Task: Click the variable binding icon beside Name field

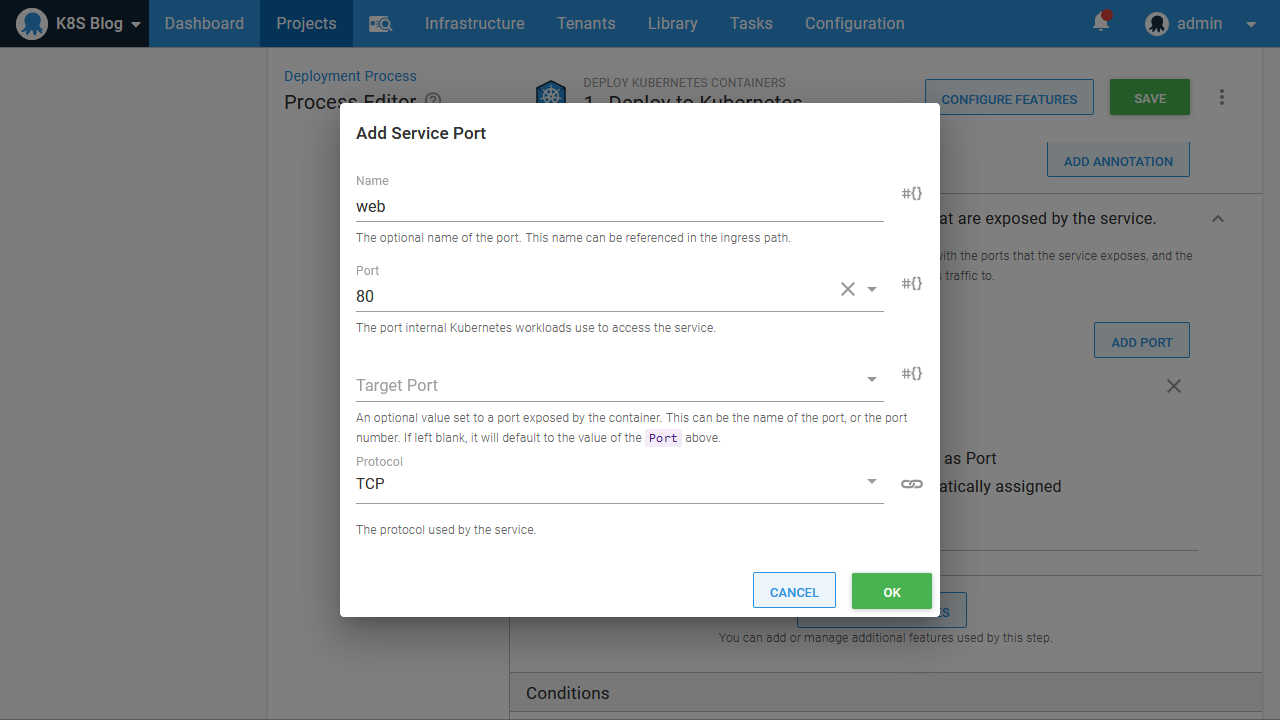Action: point(911,194)
